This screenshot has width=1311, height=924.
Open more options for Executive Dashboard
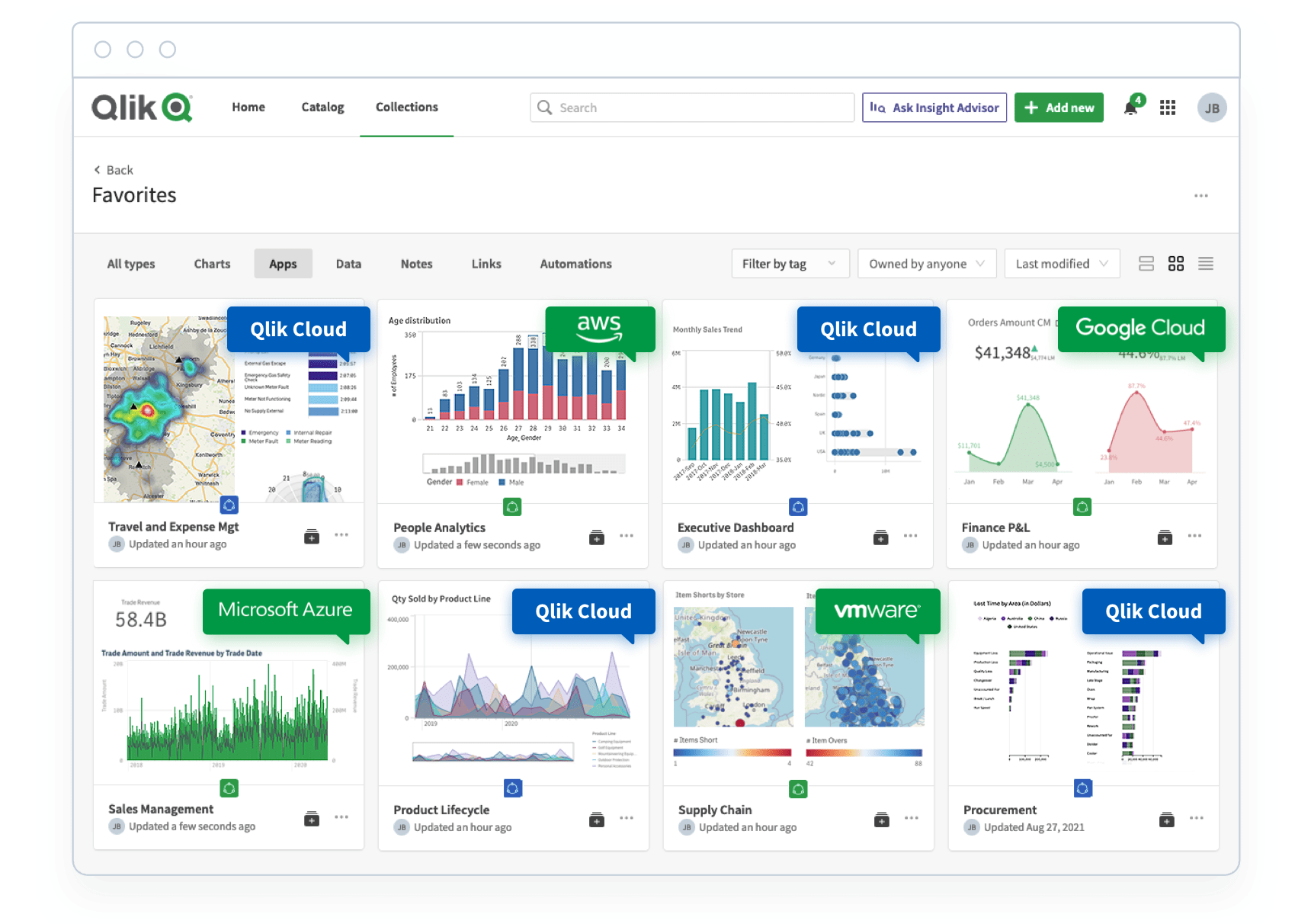(911, 536)
